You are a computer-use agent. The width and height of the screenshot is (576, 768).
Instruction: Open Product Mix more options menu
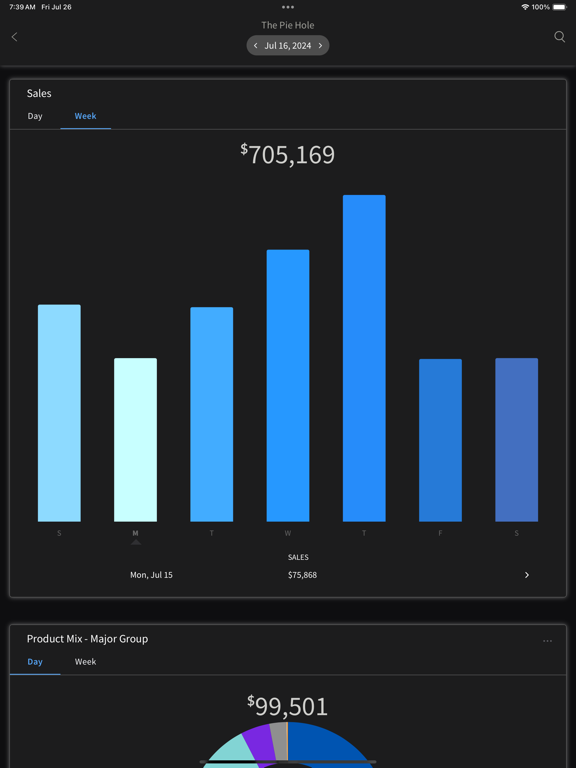click(547, 641)
